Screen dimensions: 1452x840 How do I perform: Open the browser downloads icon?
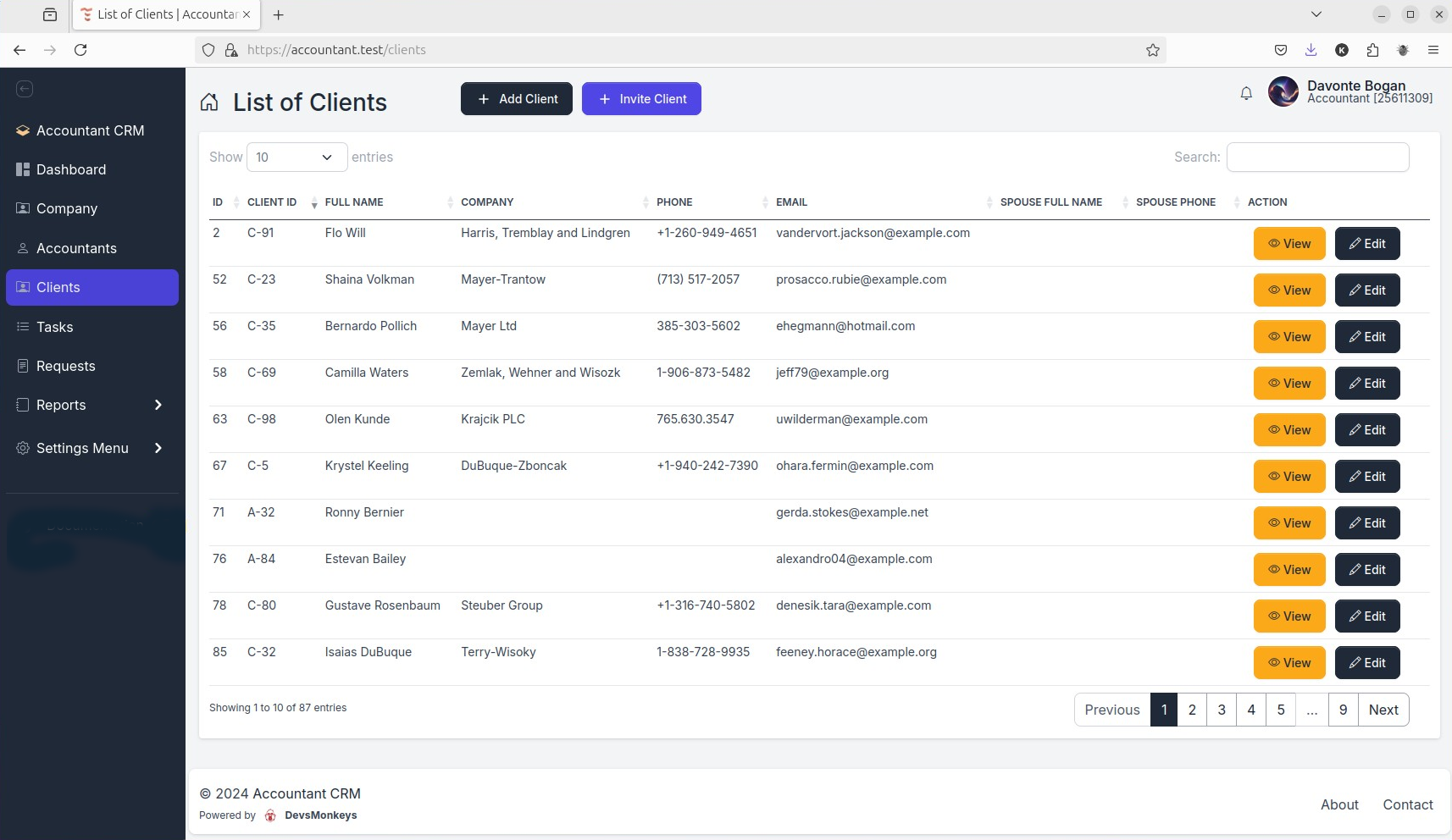(1311, 50)
